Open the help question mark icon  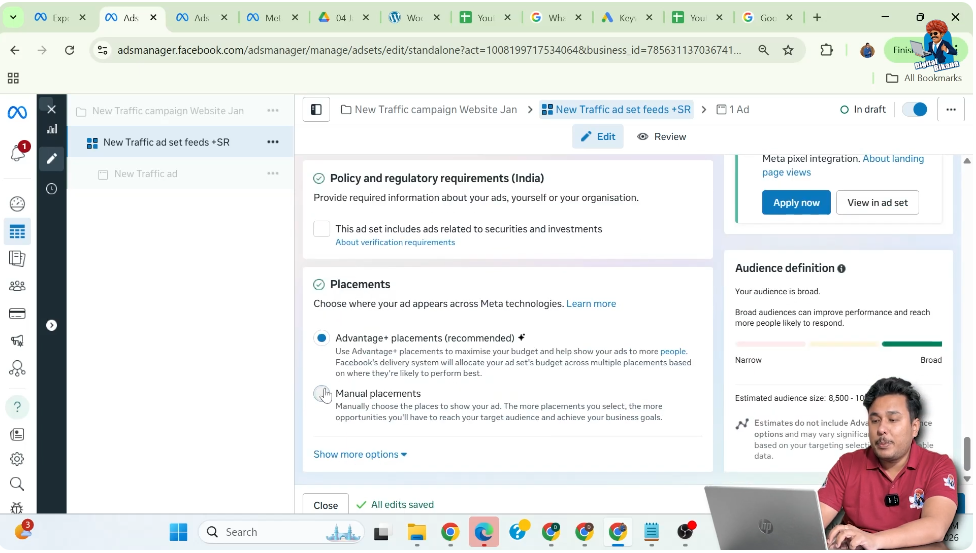17,407
